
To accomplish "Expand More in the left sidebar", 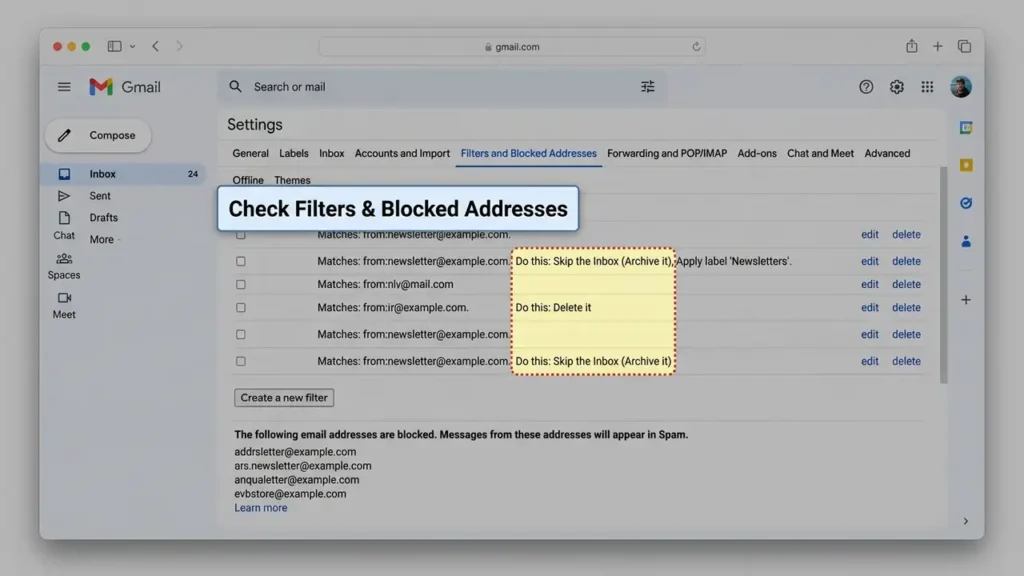I will 104,240.
